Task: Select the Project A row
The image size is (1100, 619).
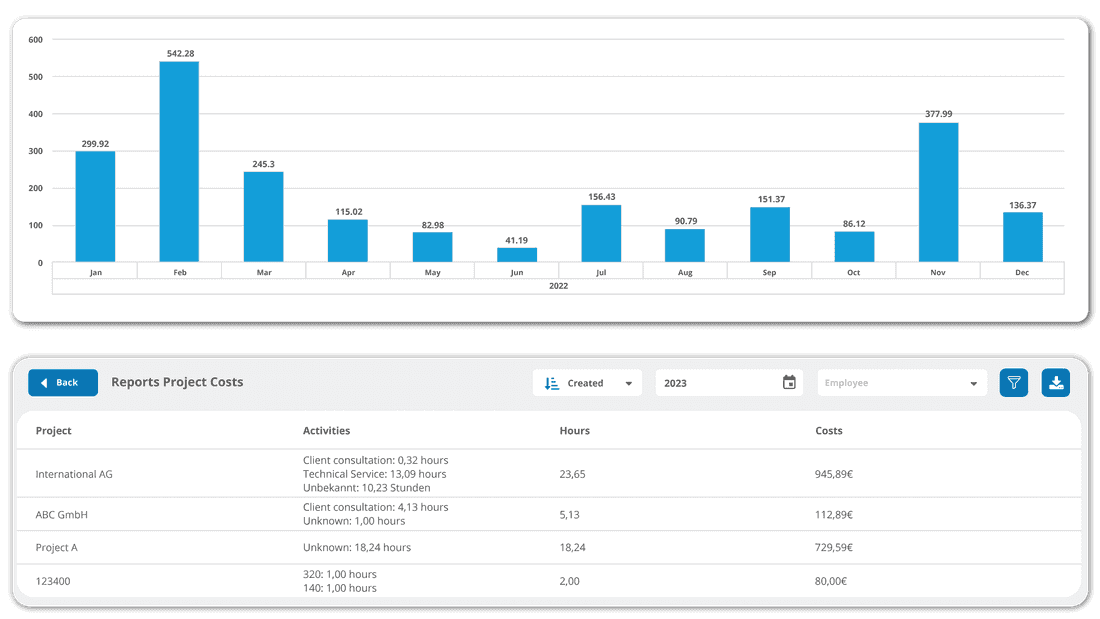Action: [x=58, y=547]
